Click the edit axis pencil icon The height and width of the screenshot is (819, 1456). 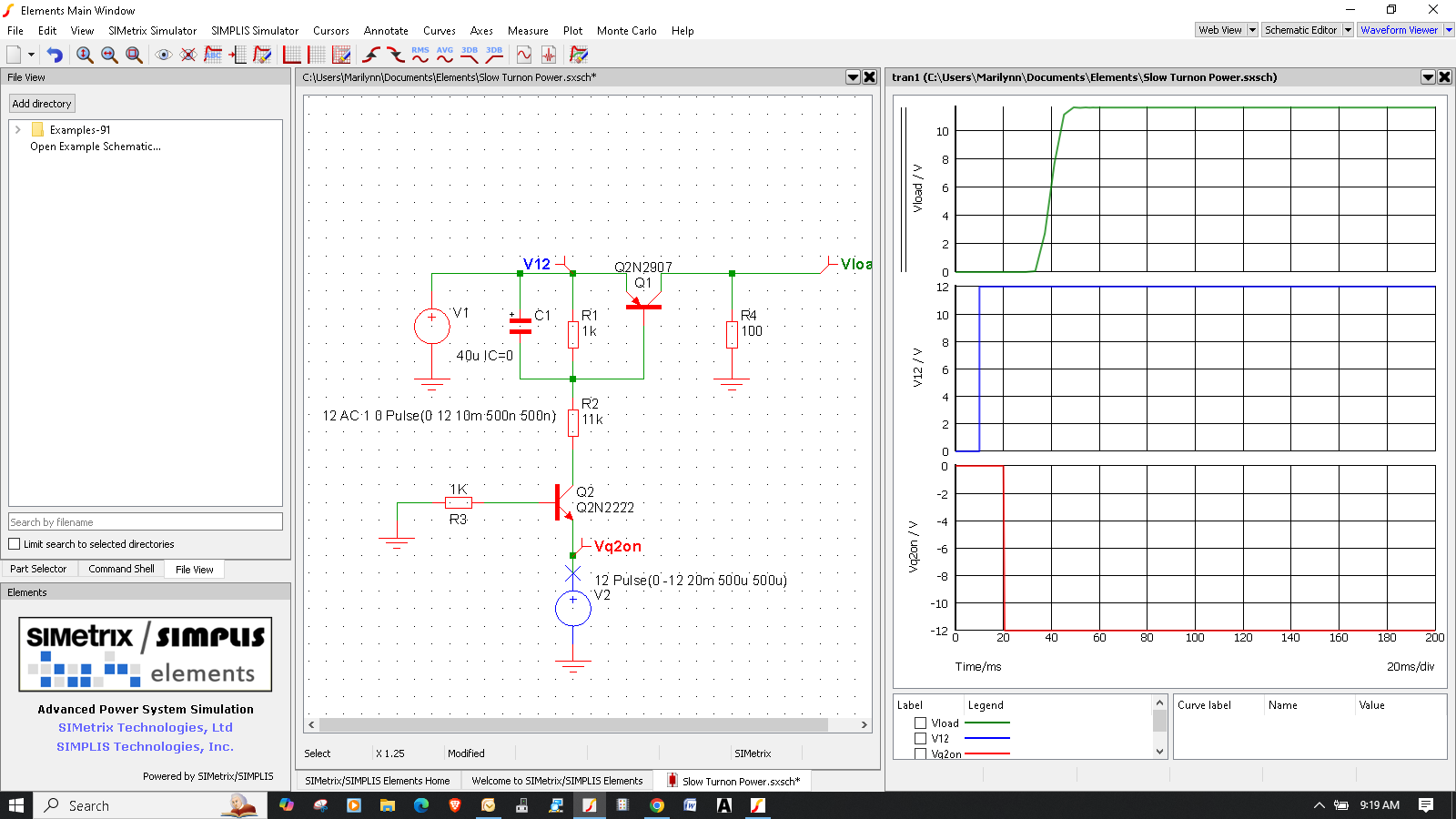pos(341,55)
